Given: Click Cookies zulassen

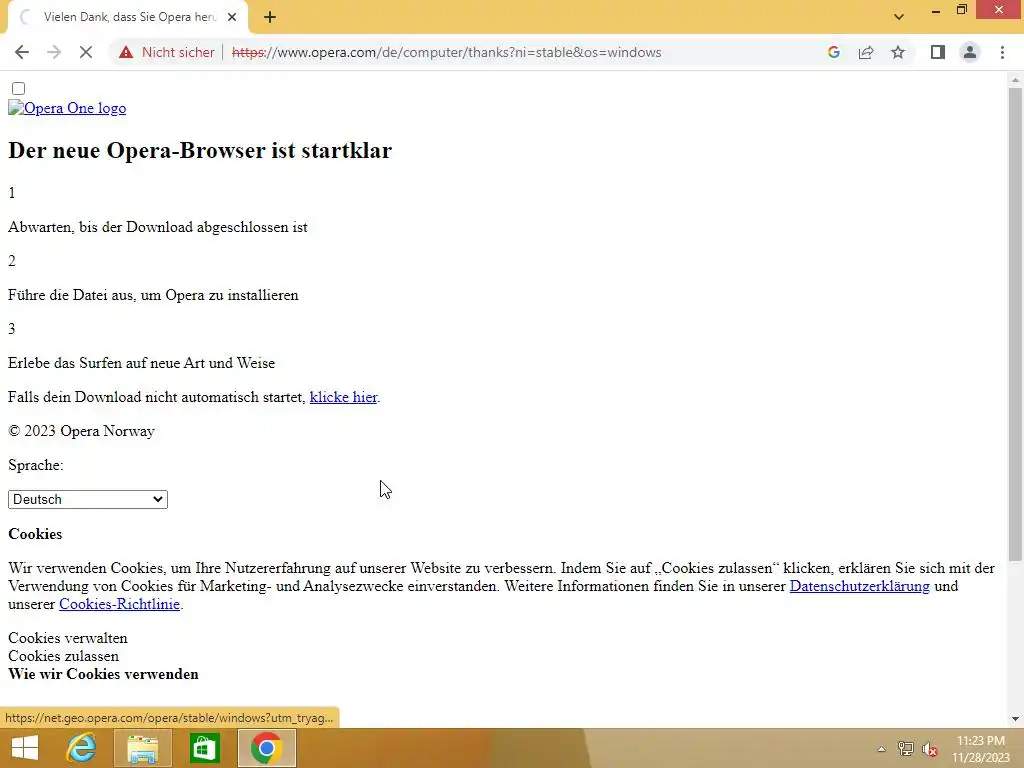Looking at the screenshot, I should pos(63,656).
